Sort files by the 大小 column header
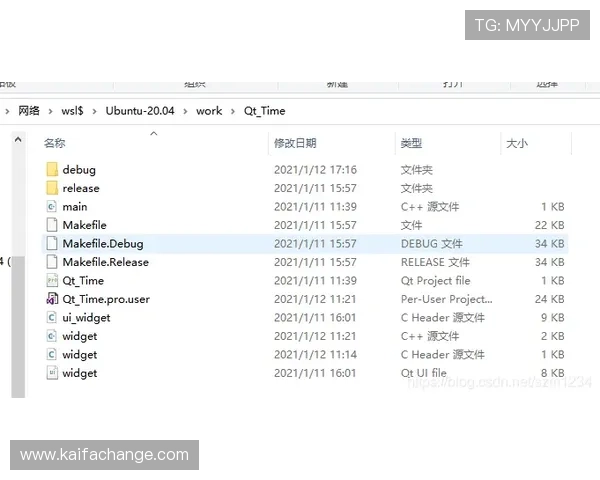The height and width of the screenshot is (480, 600). [x=517, y=144]
